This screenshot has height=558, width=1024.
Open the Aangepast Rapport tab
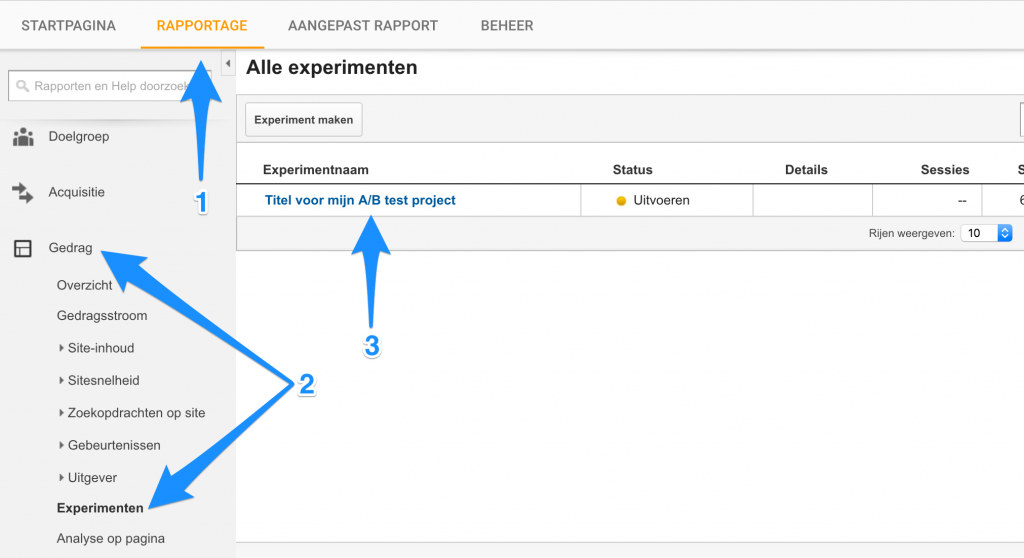click(x=362, y=26)
